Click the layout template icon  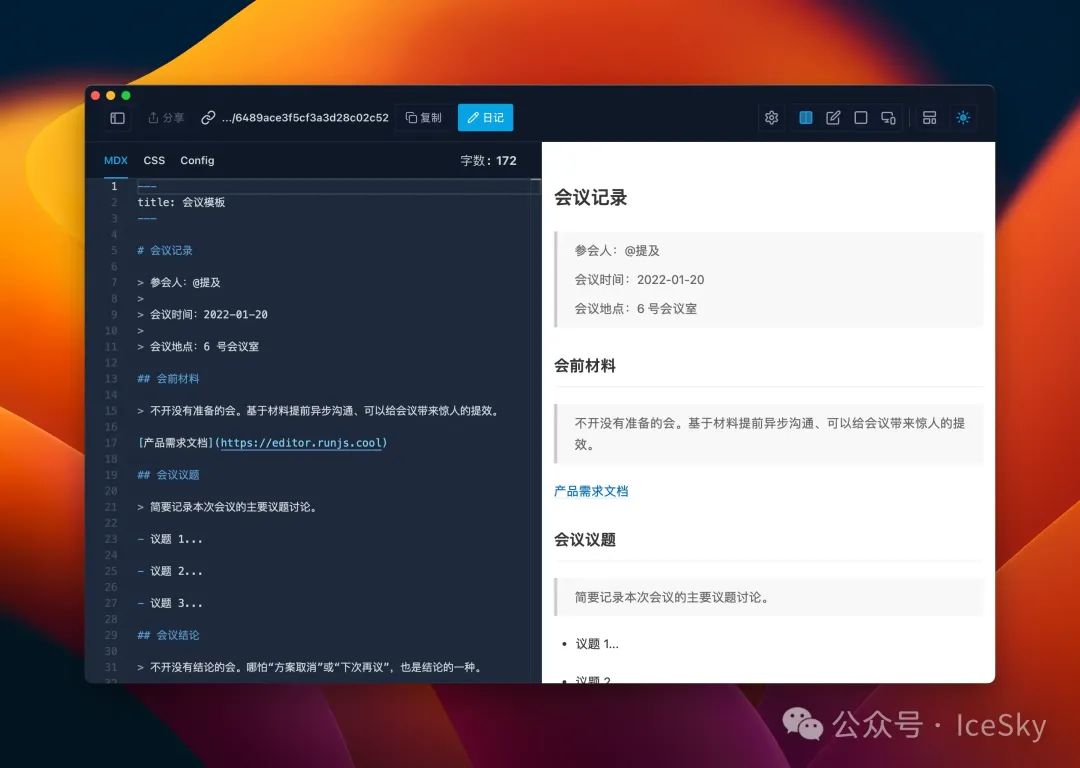click(929, 118)
